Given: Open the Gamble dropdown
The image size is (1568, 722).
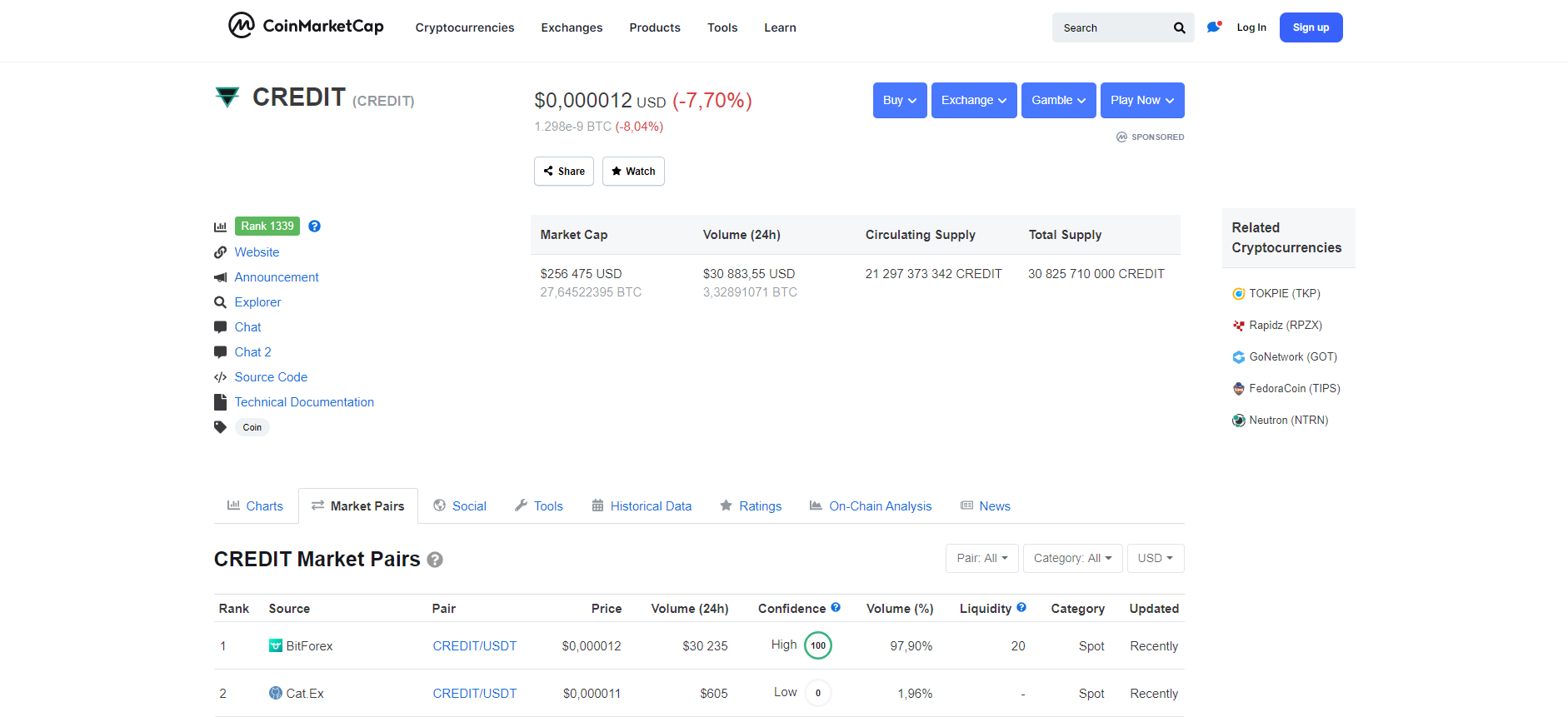Looking at the screenshot, I should click(1059, 100).
